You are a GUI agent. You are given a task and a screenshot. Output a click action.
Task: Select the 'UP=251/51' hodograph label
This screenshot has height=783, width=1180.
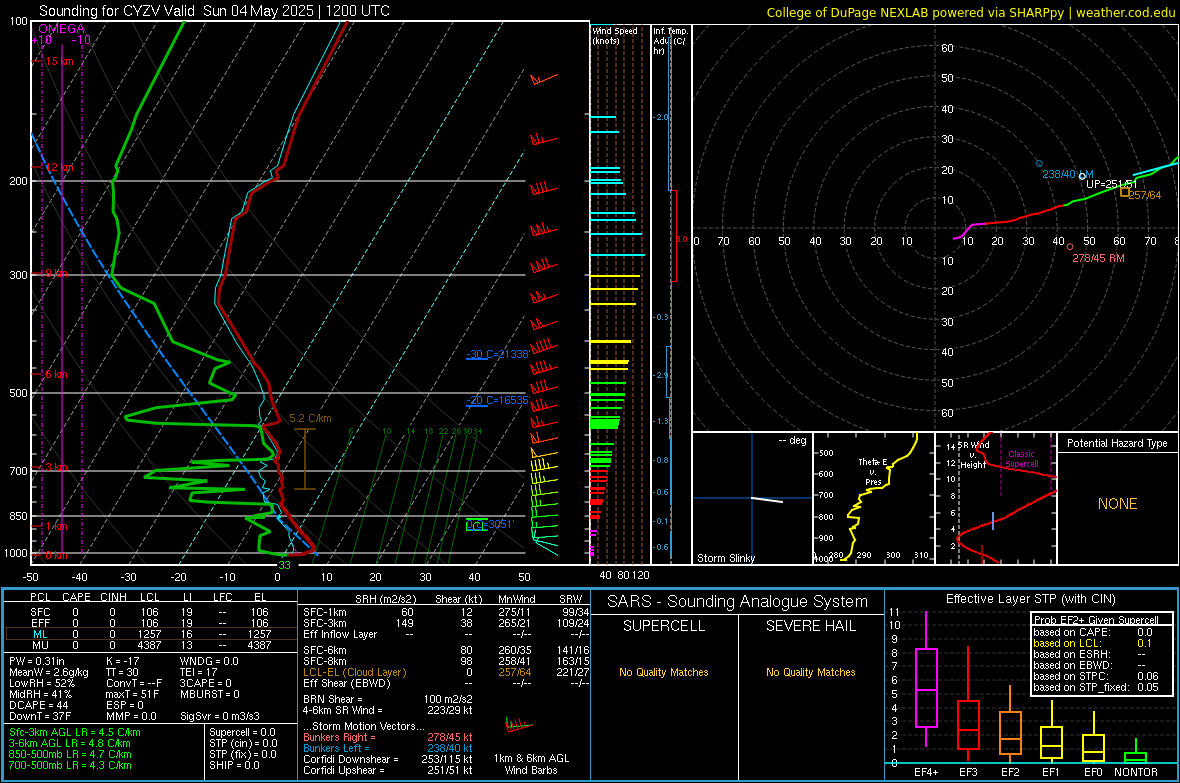(x=1112, y=184)
